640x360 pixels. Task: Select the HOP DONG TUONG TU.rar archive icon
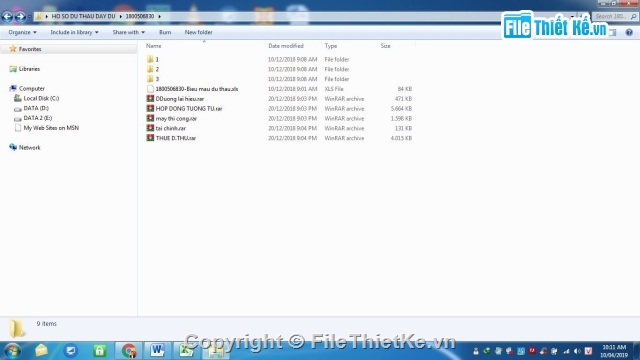(x=150, y=108)
